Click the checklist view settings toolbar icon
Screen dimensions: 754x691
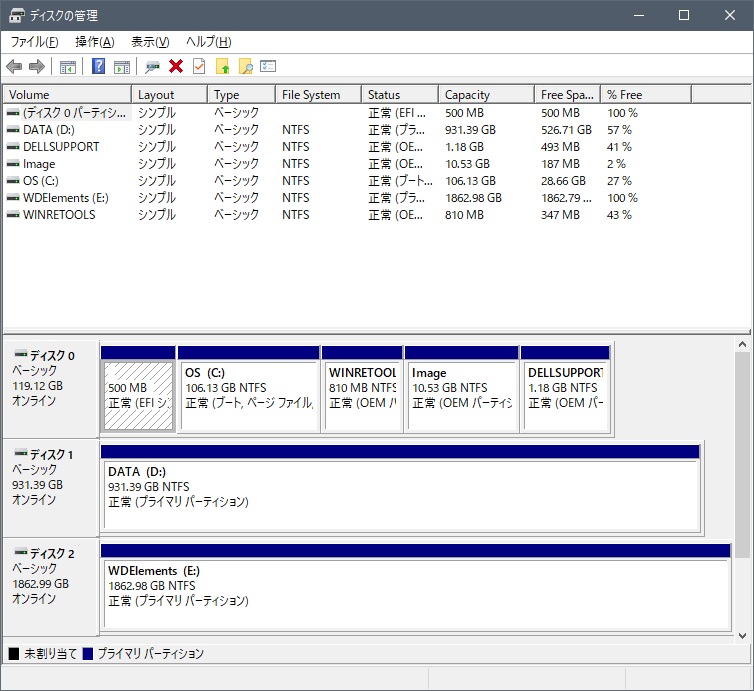click(x=268, y=66)
